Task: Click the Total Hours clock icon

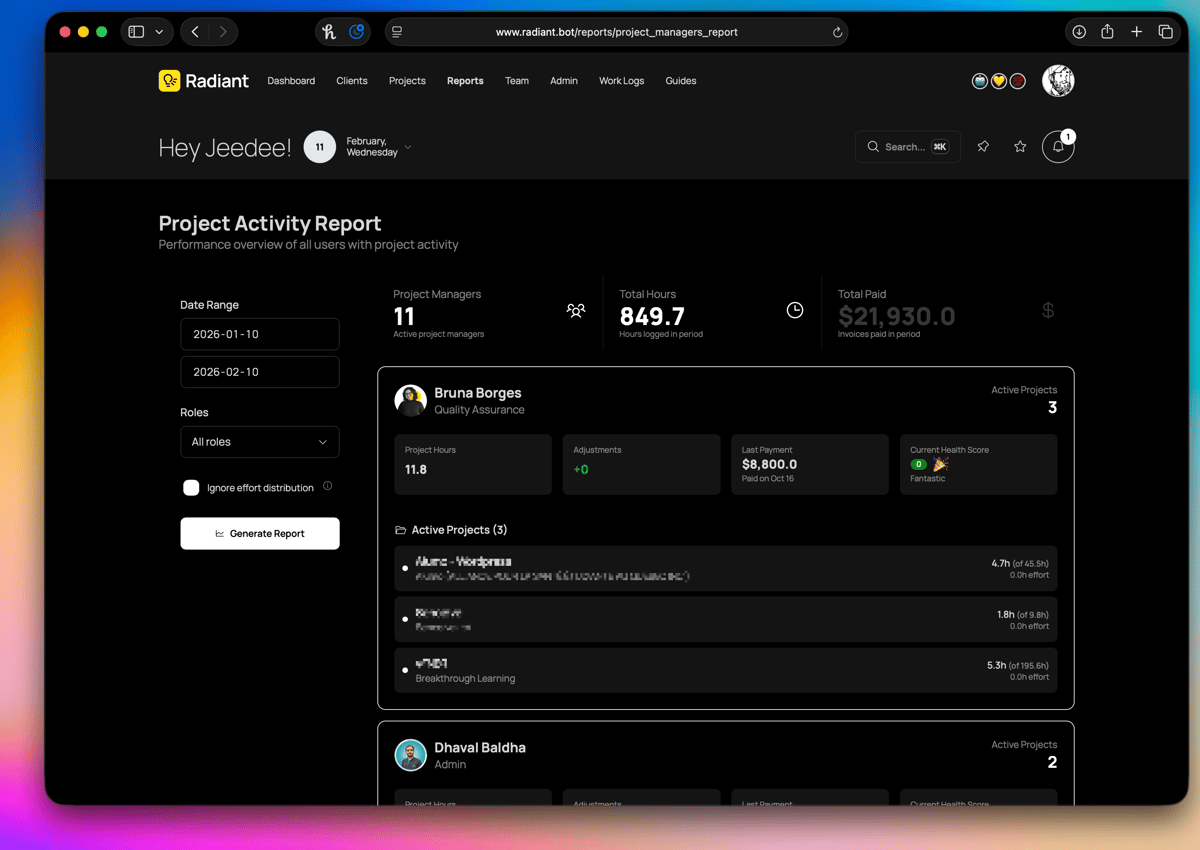Action: pos(795,311)
